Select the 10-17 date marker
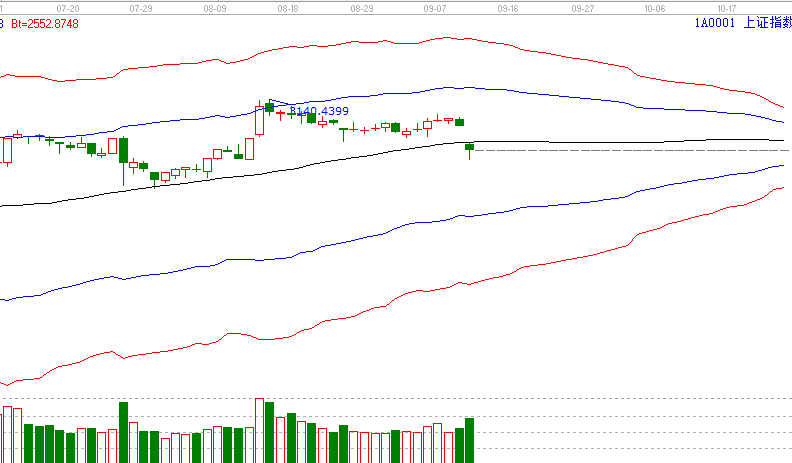Image resolution: width=792 pixels, height=463 pixels. point(728,6)
